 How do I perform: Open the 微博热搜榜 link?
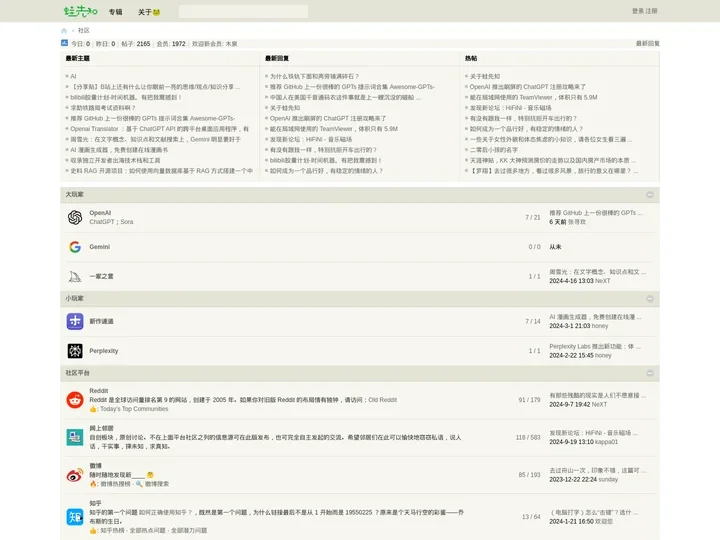tap(115, 484)
